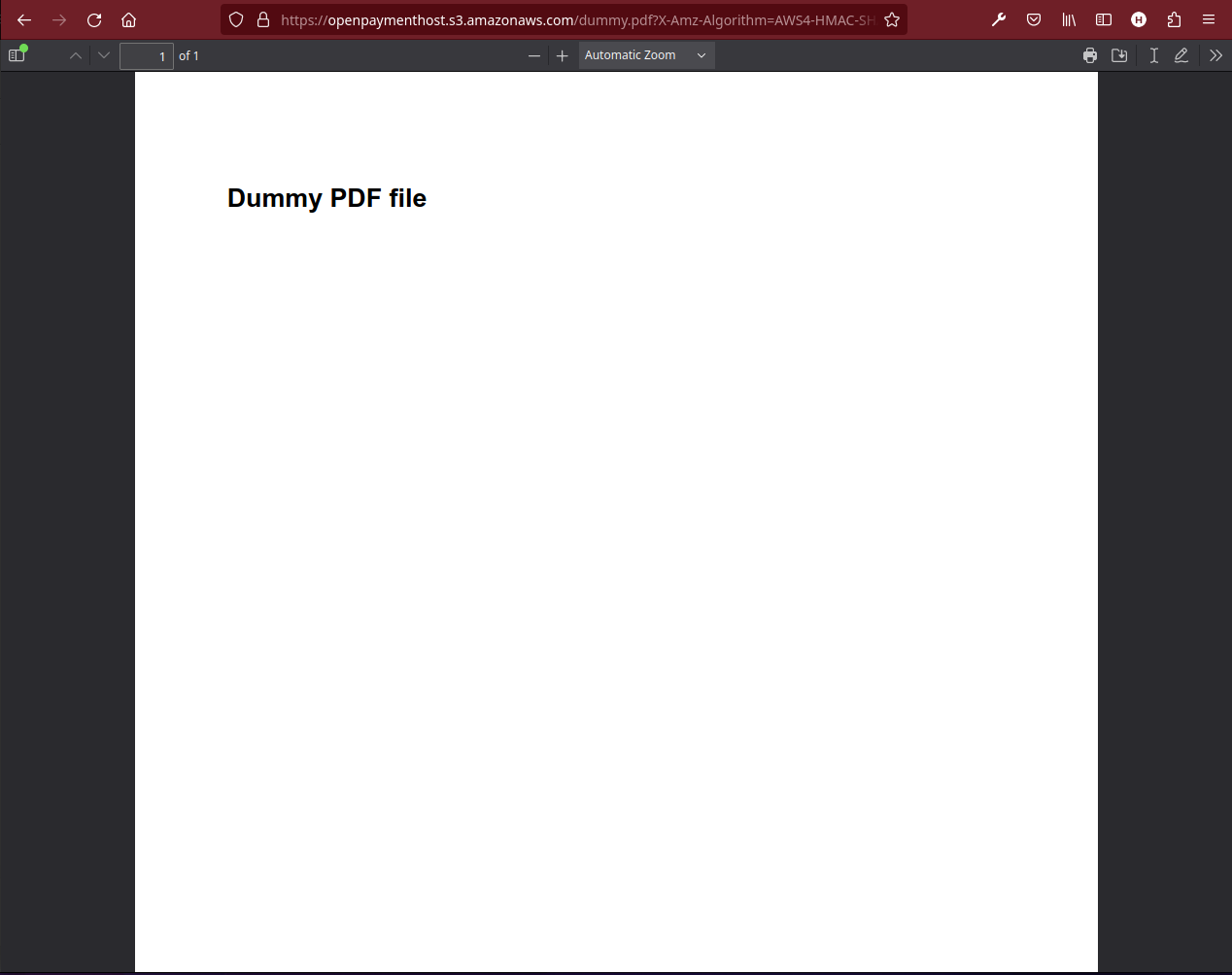Open the Automatic Zoom dropdown
The height and width of the screenshot is (975, 1232).
point(645,55)
